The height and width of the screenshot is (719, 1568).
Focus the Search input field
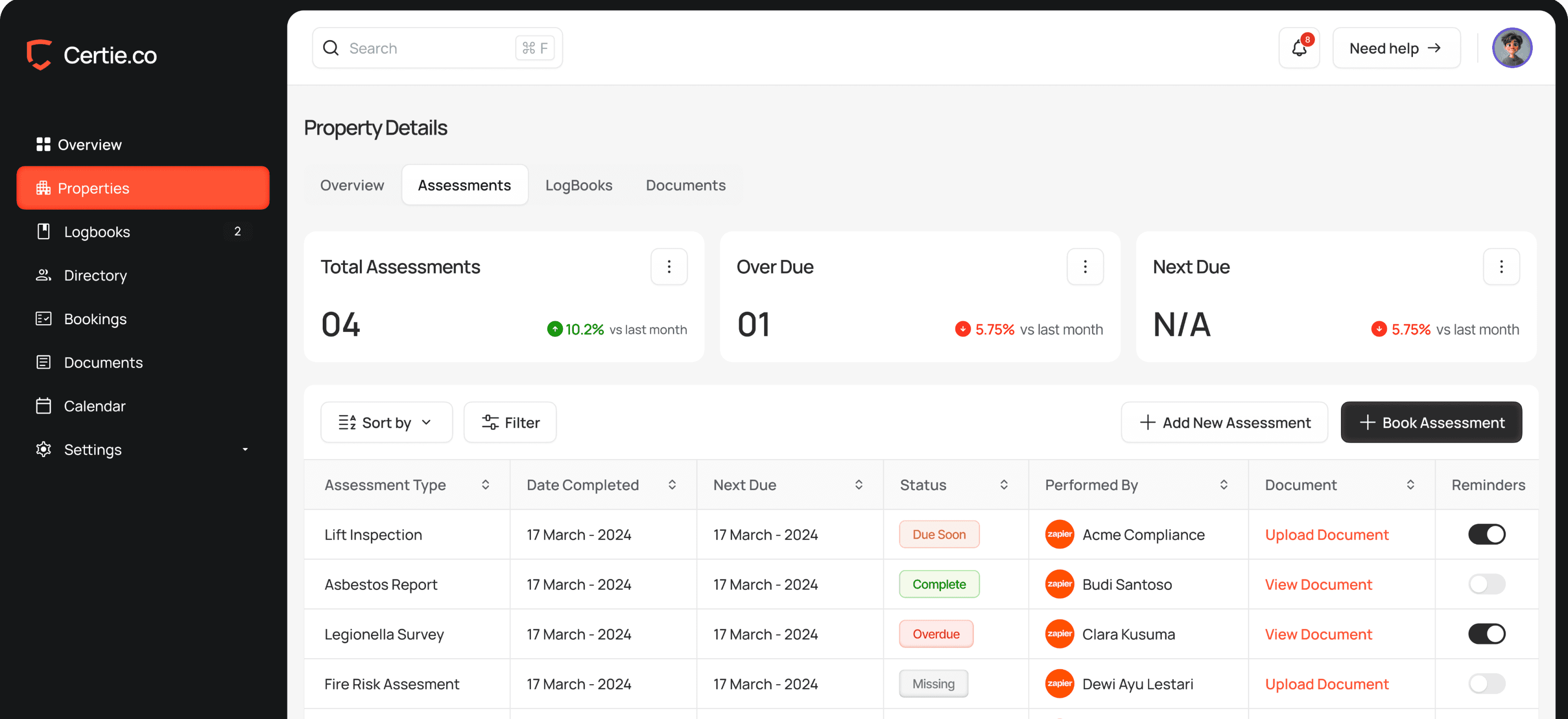(x=437, y=48)
